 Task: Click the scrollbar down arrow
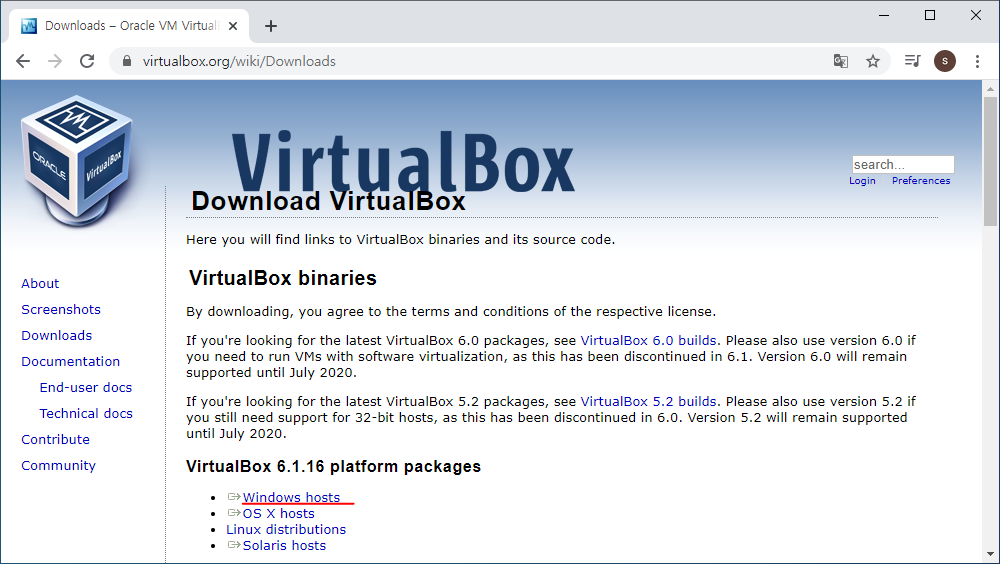point(990,554)
